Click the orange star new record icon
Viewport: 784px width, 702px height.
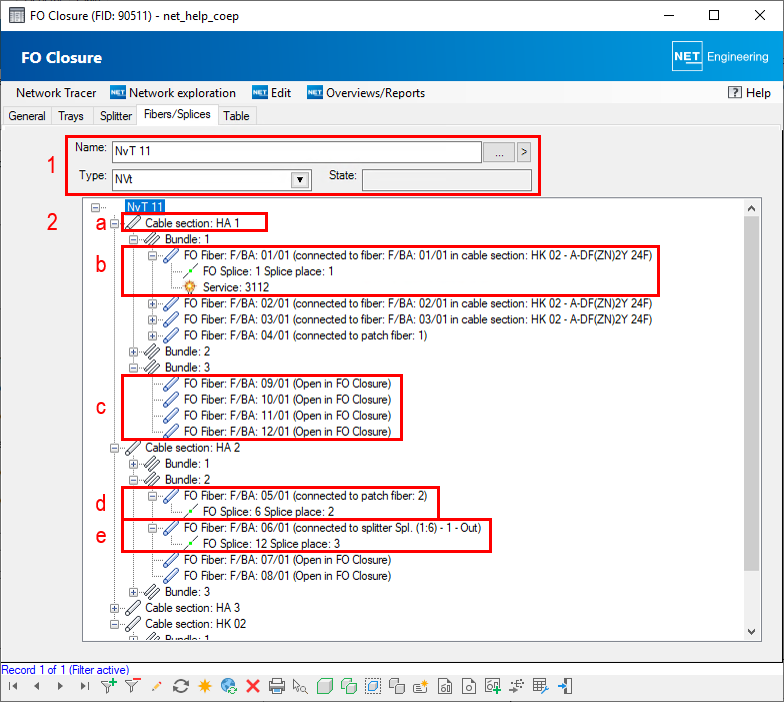(x=204, y=686)
